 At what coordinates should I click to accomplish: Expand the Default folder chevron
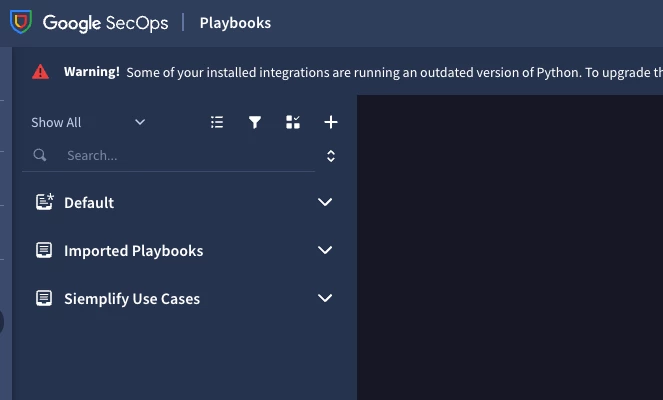325,202
